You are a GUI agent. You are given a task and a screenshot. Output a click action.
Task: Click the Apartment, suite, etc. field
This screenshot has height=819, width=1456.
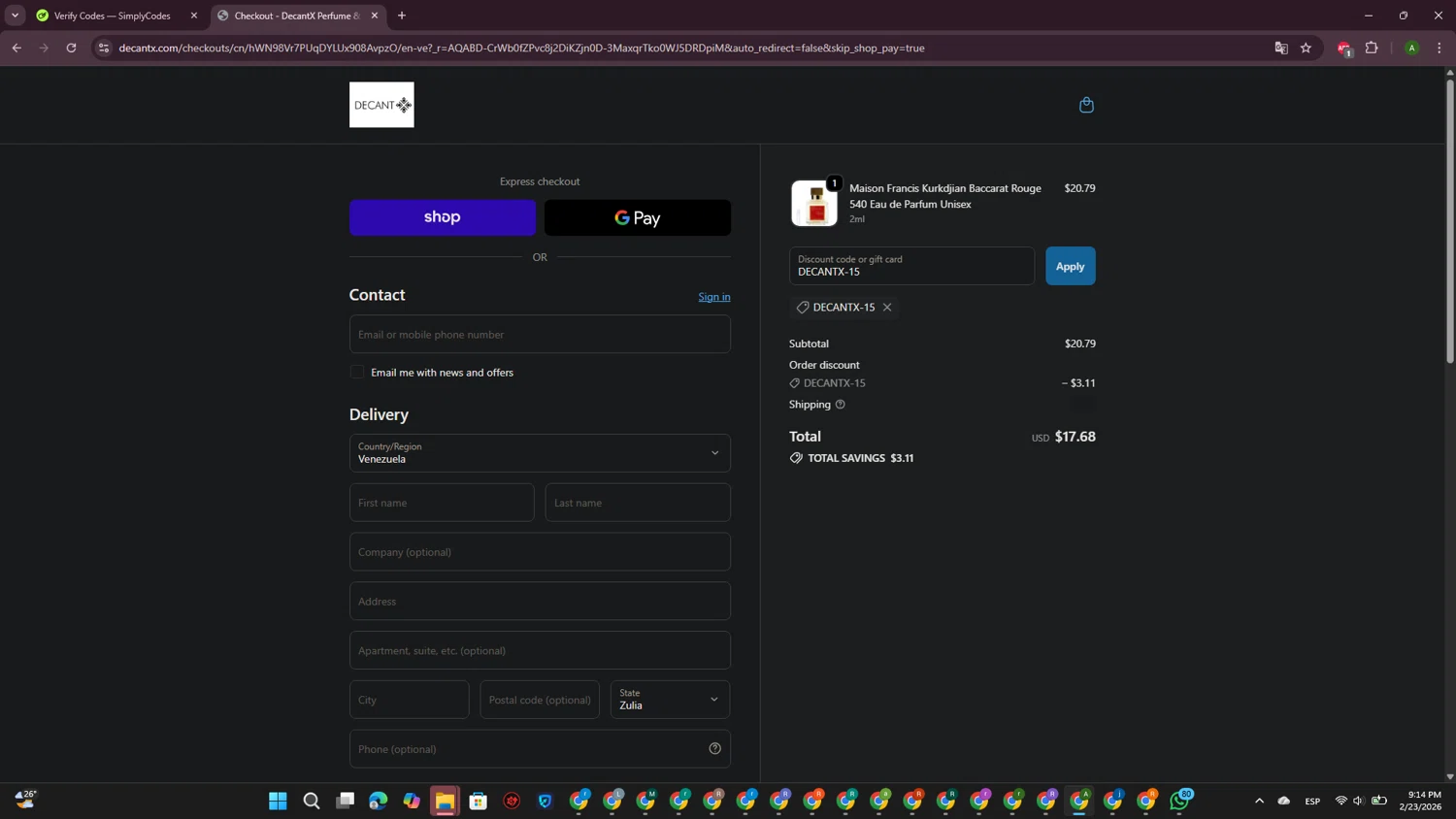[x=540, y=650]
